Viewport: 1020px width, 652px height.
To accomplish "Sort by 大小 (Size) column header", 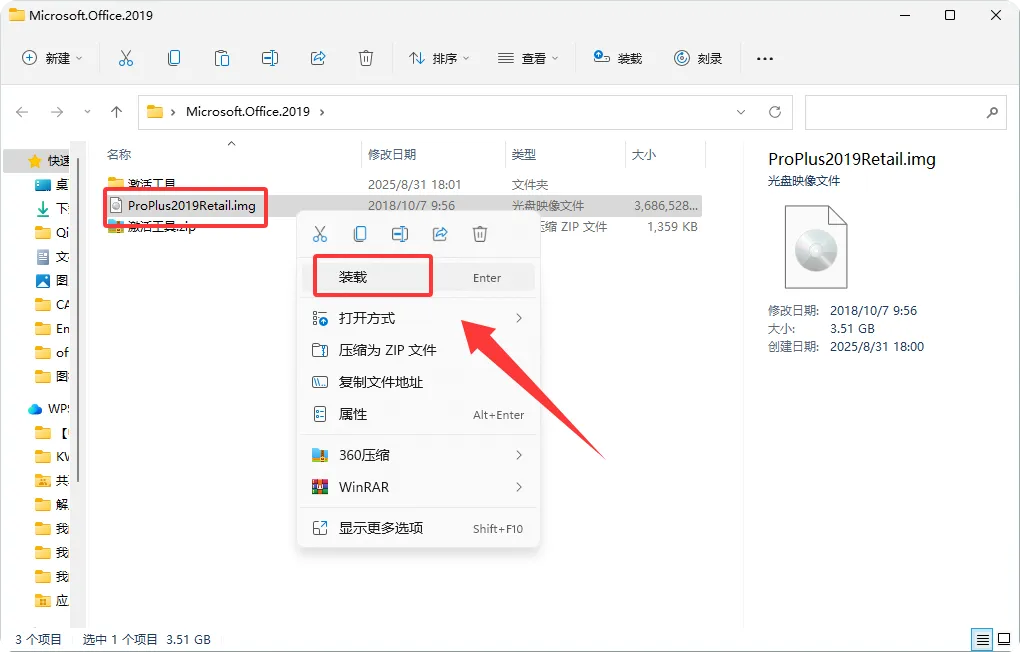I will pyautogui.click(x=644, y=154).
